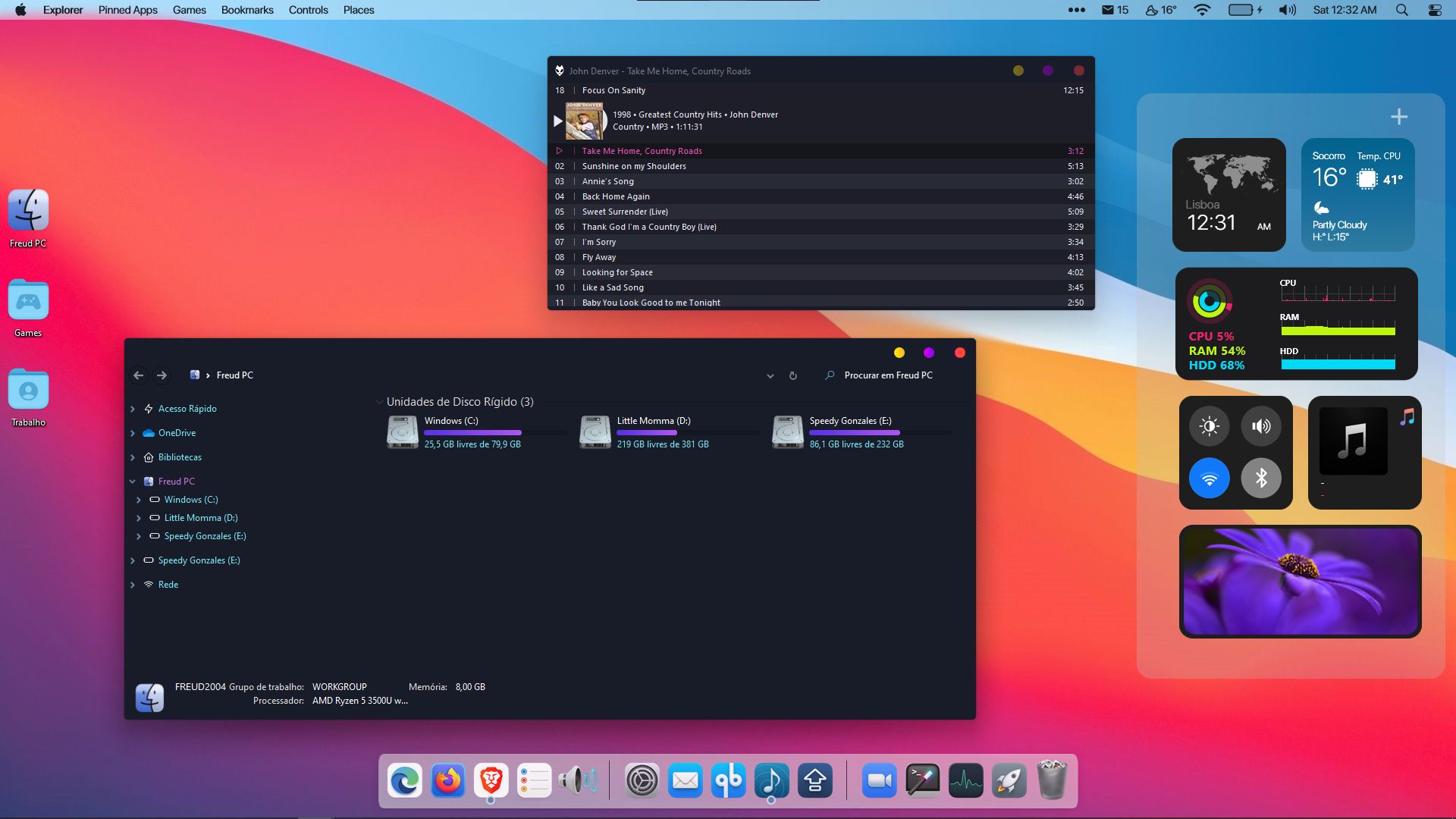Toggle Bluetooth in the control widget
The height and width of the screenshot is (819, 1456).
[1260, 478]
